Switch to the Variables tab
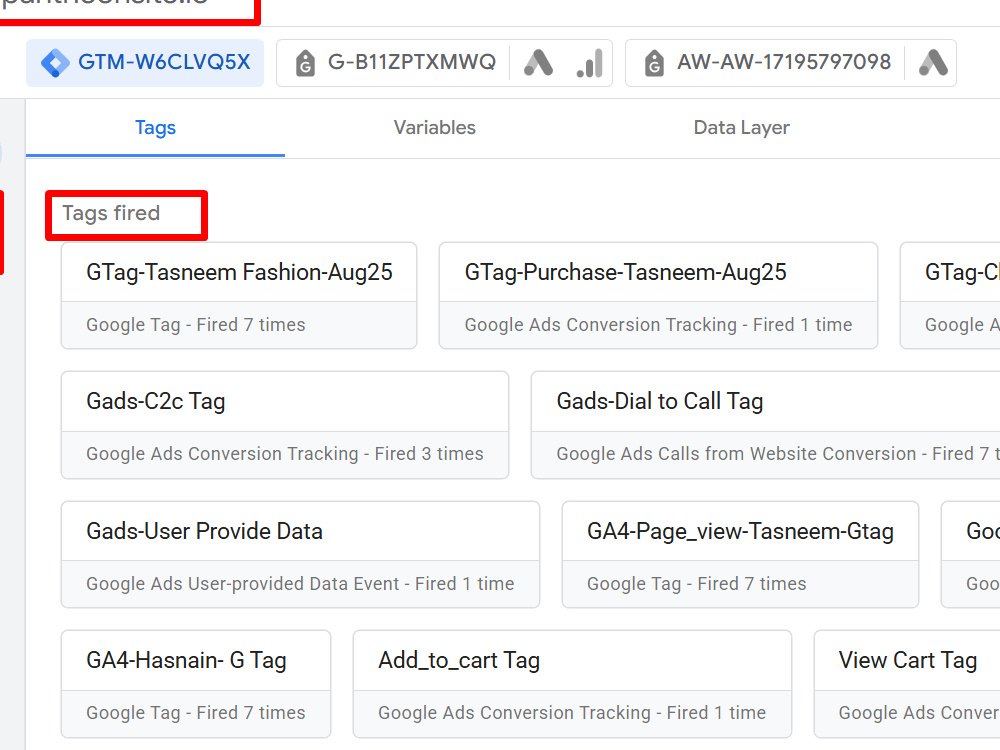Viewport: 1000px width, 750px height. click(x=434, y=128)
